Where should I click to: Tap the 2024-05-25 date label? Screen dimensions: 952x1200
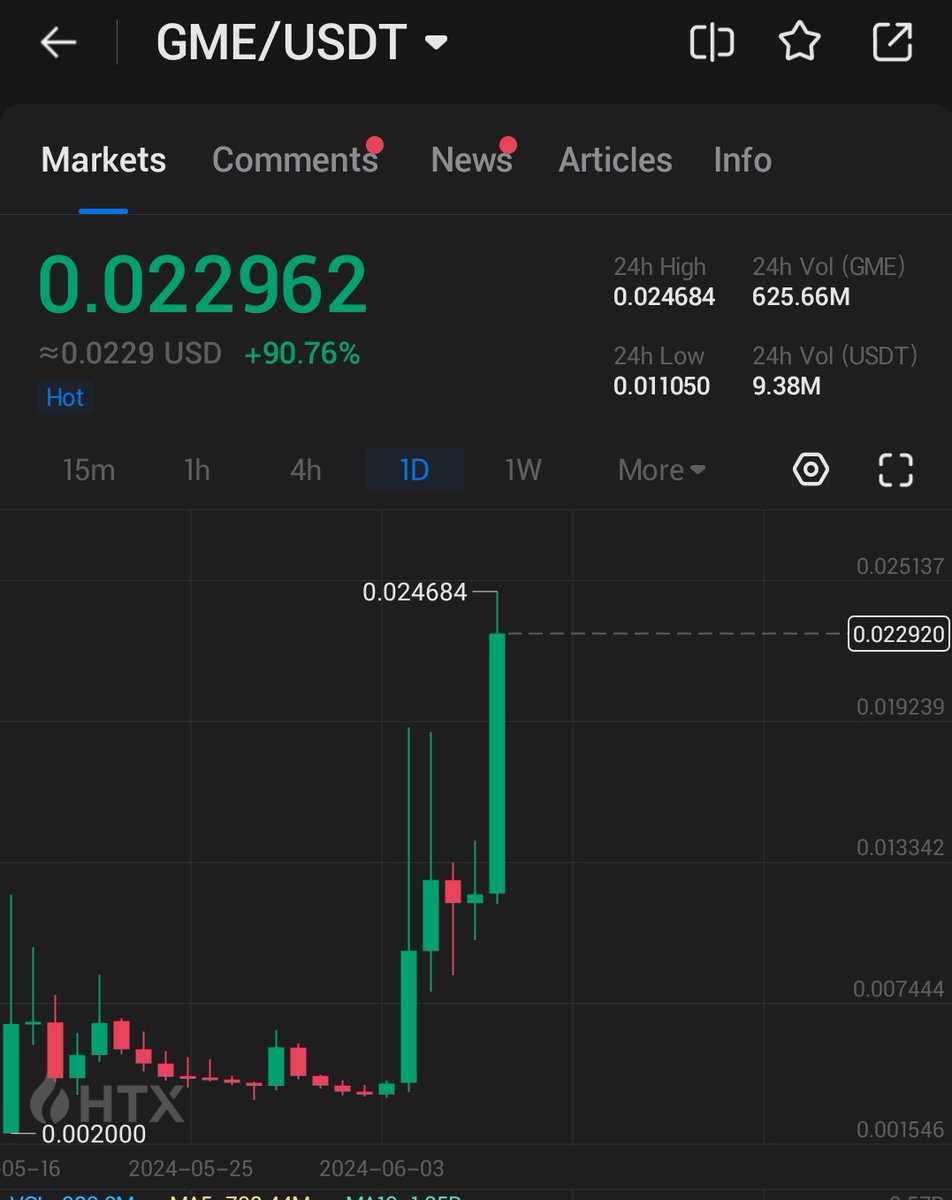click(191, 1168)
